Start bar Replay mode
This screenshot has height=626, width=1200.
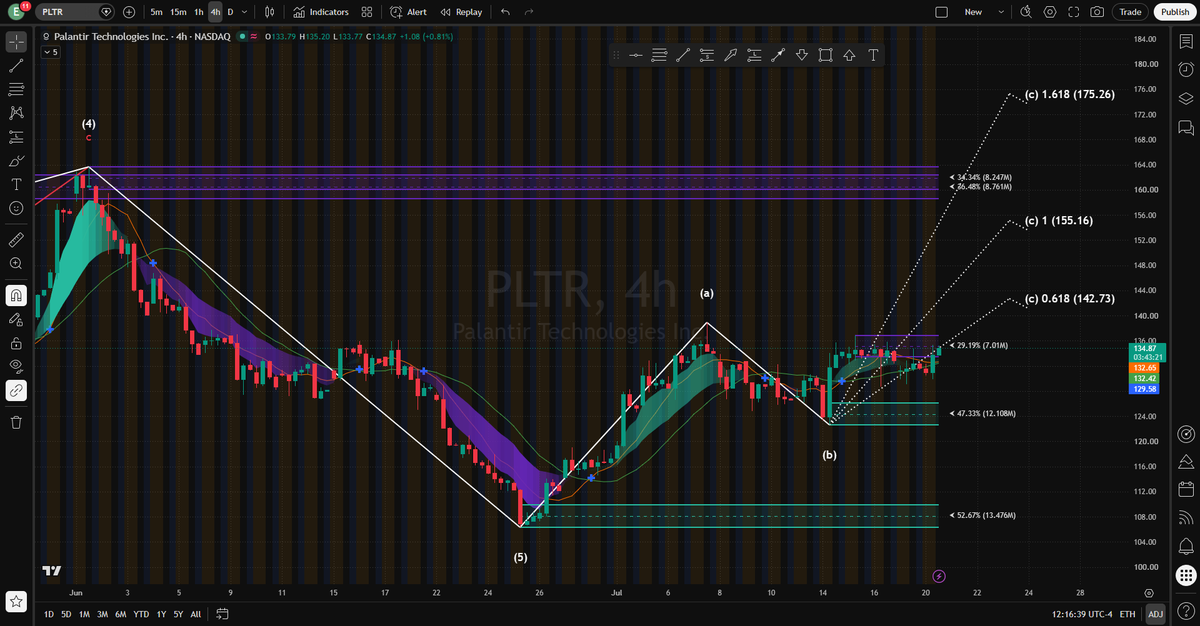coord(460,12)
